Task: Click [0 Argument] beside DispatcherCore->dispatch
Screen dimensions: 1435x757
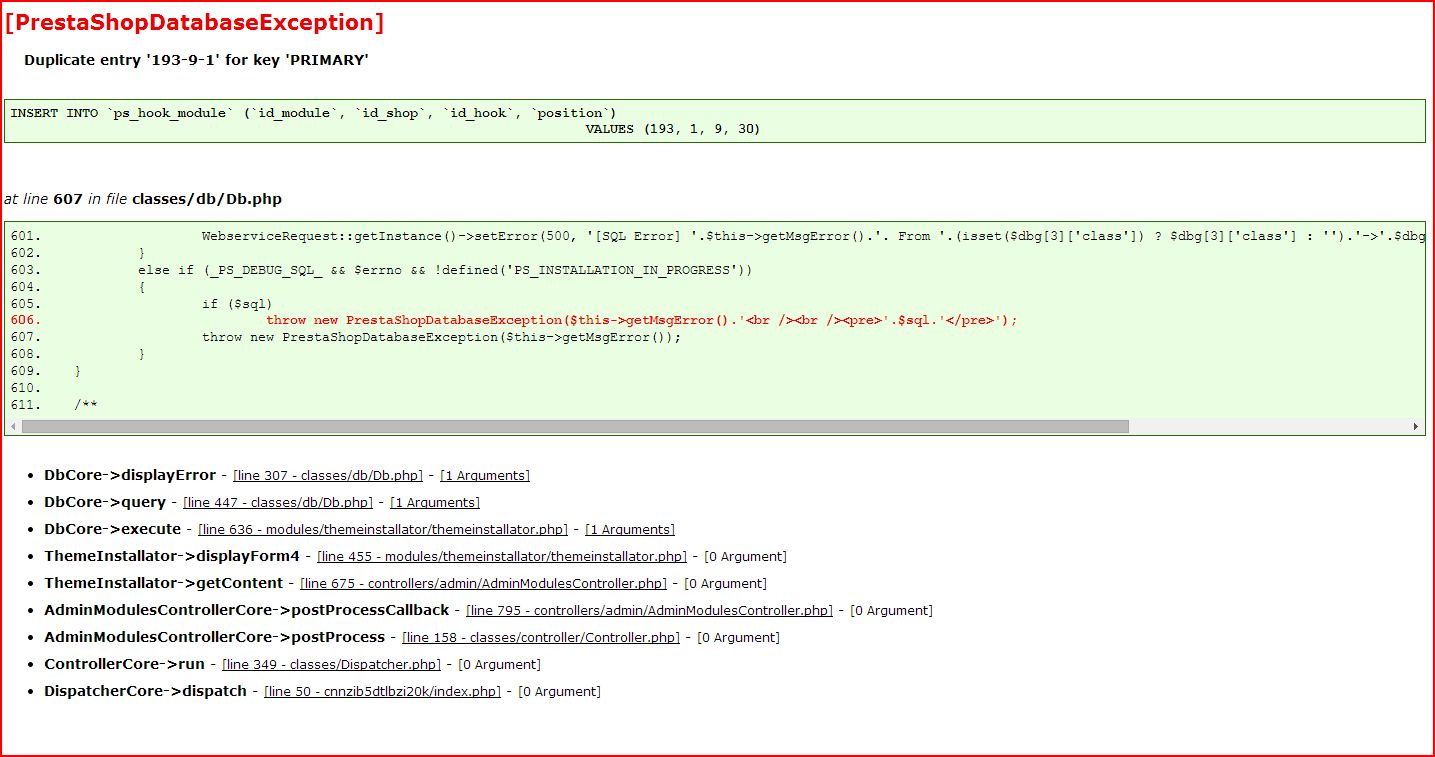Action: pos(559,692)
